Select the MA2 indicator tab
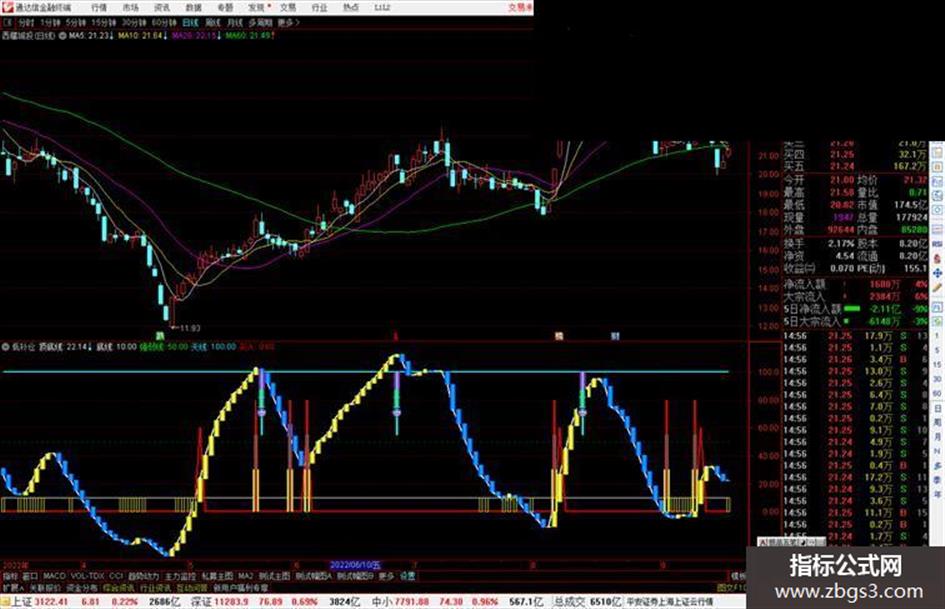Viewport: 945px width, 609px height. tap(246, 576)
